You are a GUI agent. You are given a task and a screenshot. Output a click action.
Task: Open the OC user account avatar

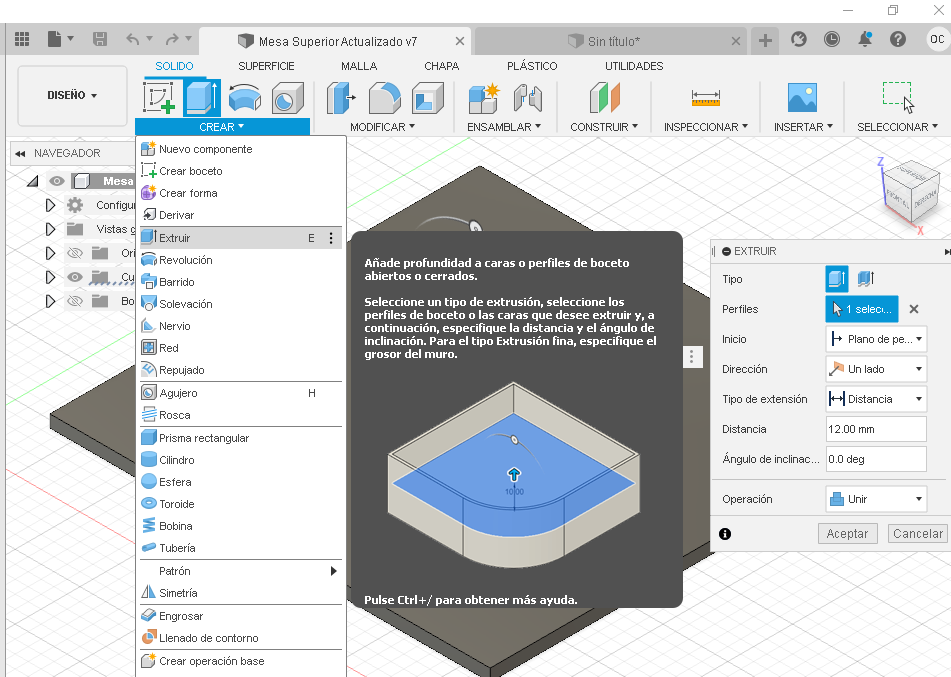(937, 39)
